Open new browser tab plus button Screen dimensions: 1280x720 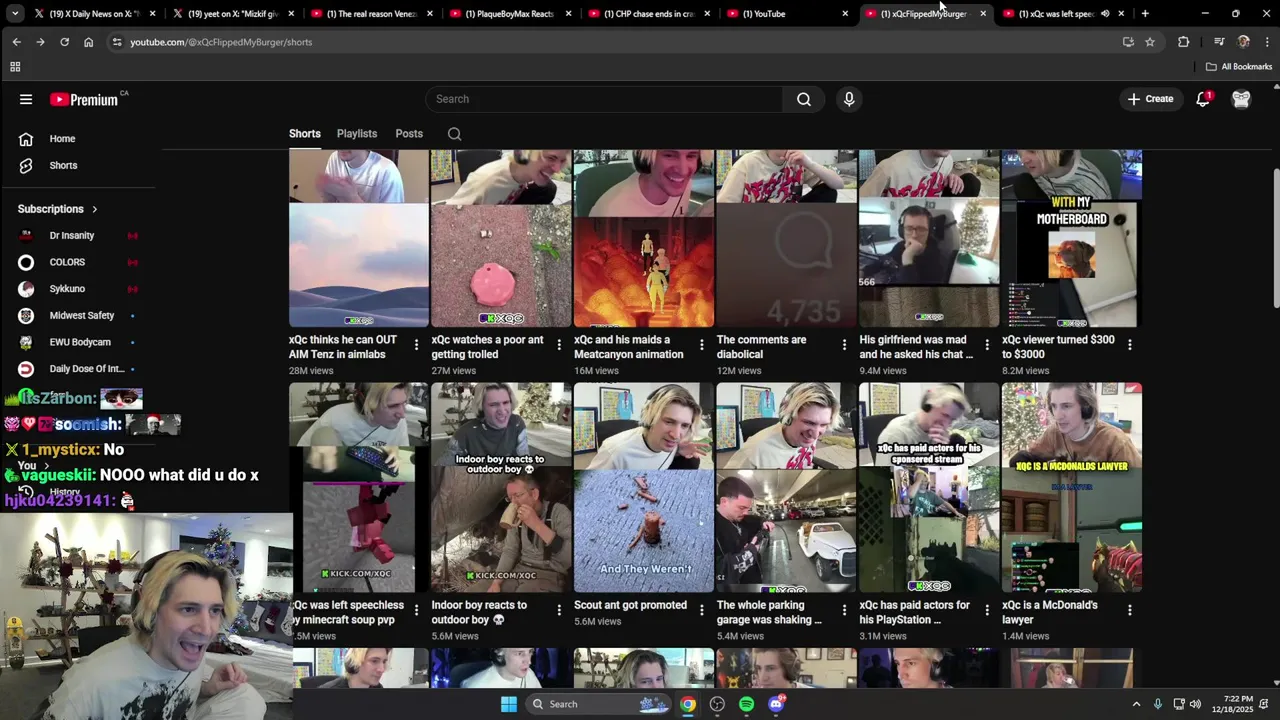pyautogui.click(x=1145, y=14)
